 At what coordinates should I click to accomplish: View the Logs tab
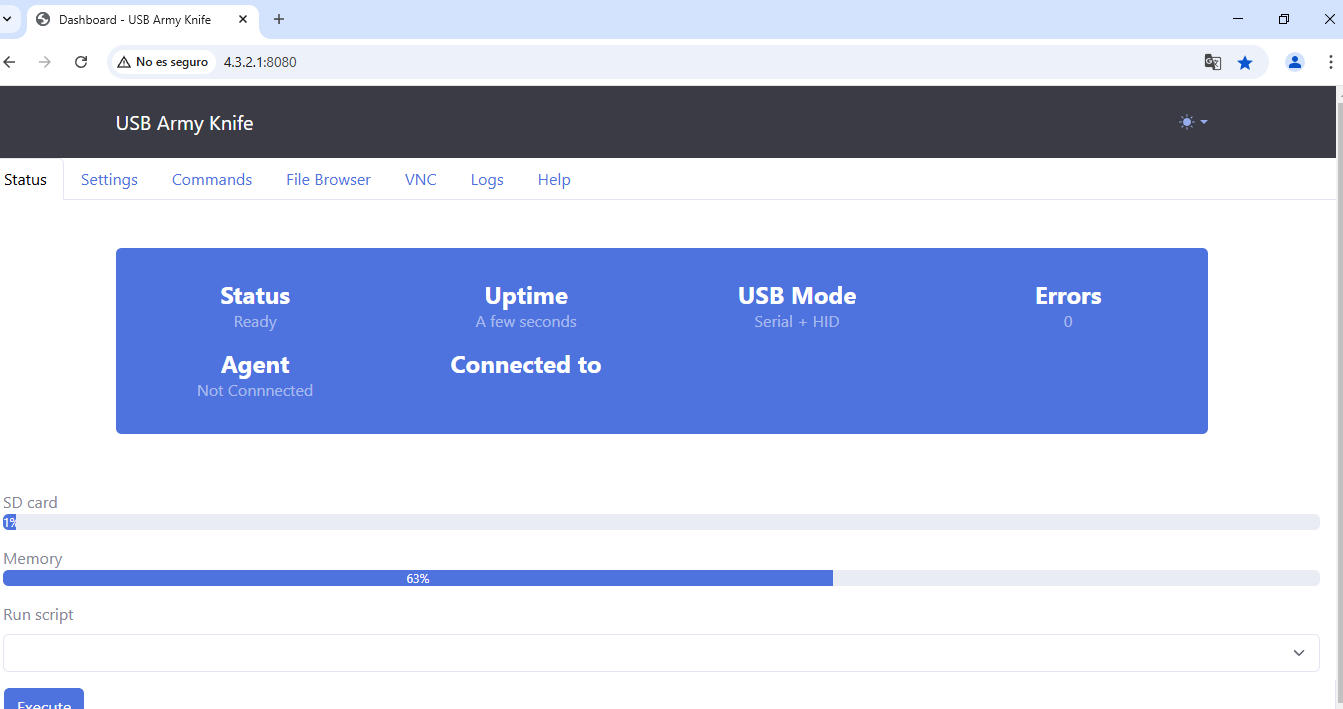pos(487,180)
